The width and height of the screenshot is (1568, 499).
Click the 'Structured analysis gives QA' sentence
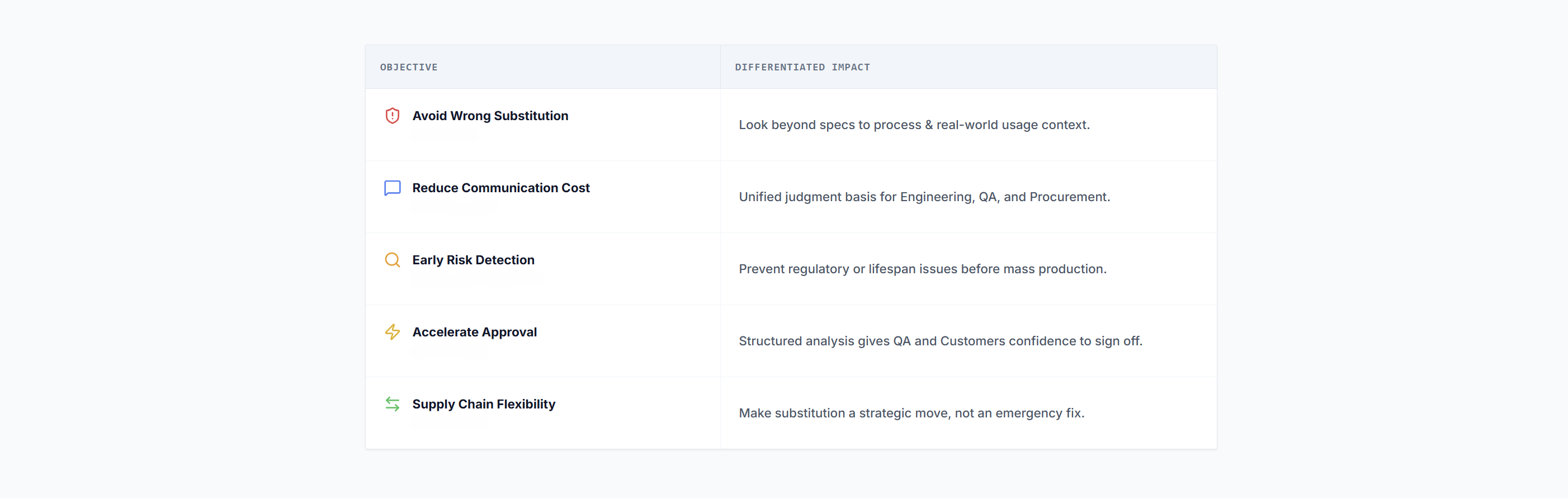(940, 341)
